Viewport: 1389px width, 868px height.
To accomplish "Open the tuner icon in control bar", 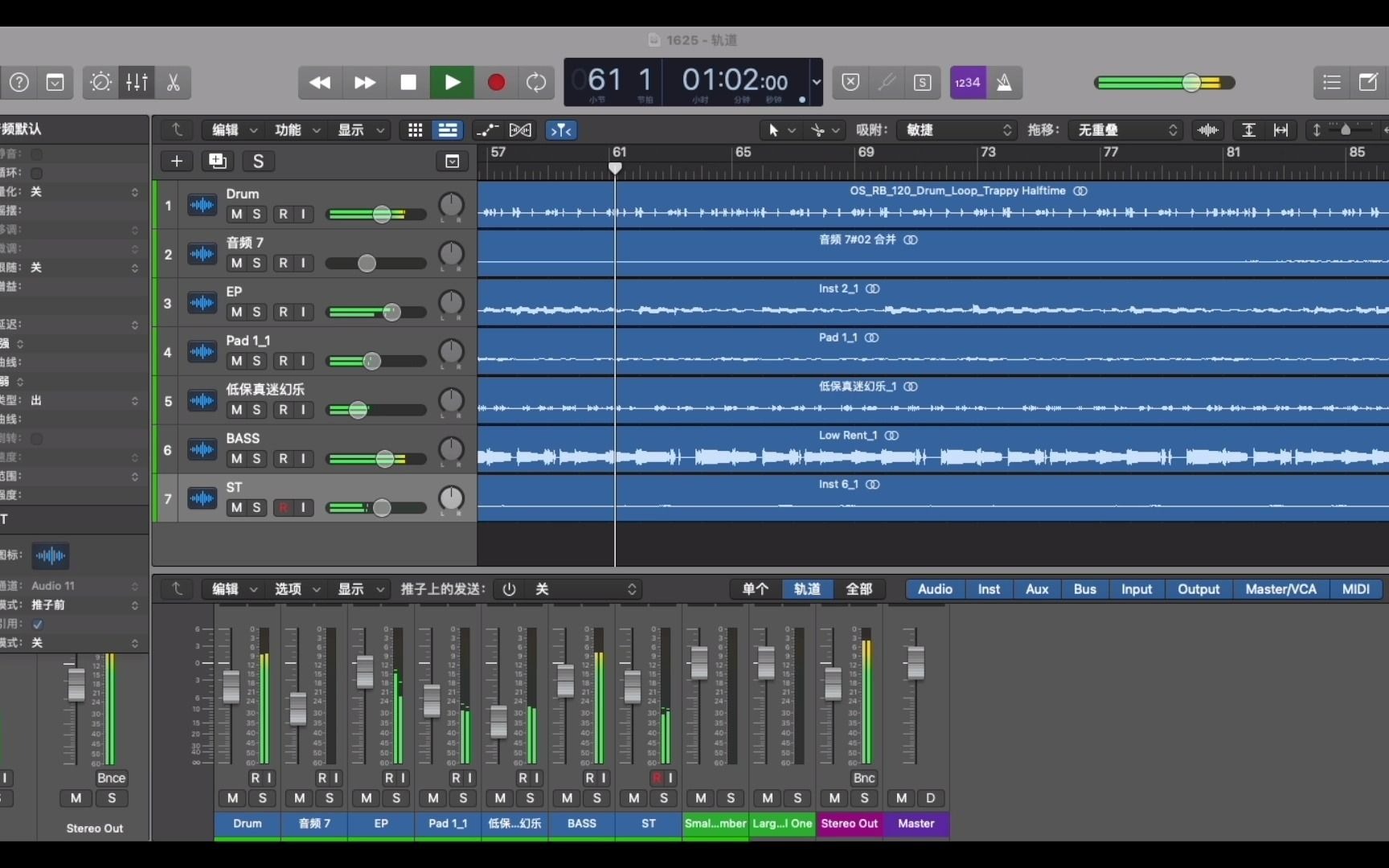I will [x=887, y=83].
